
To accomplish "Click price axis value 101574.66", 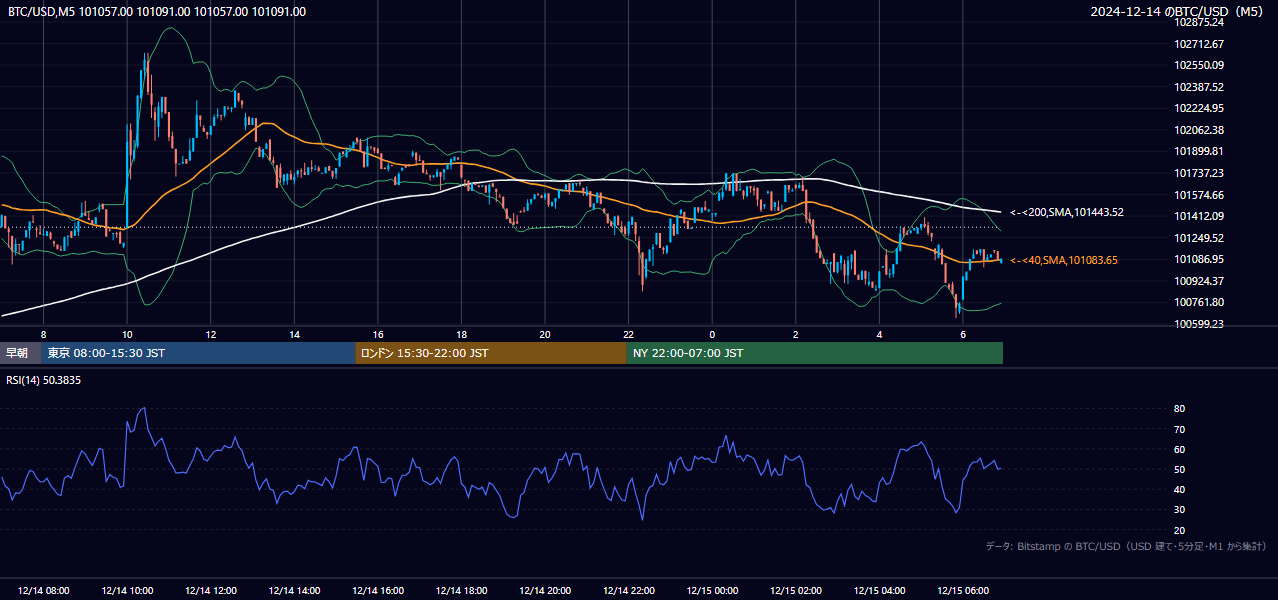I will [1199, 195].
